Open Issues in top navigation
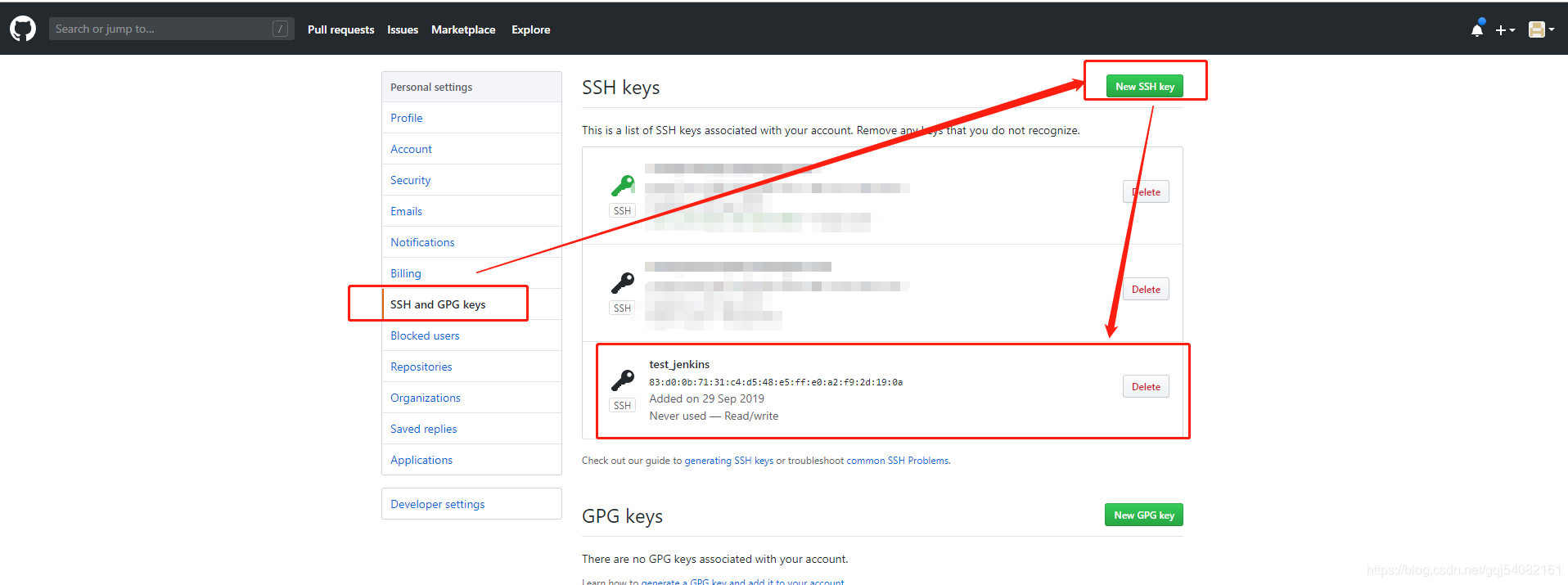This screenshot has width=1568, height=585. 402,29
